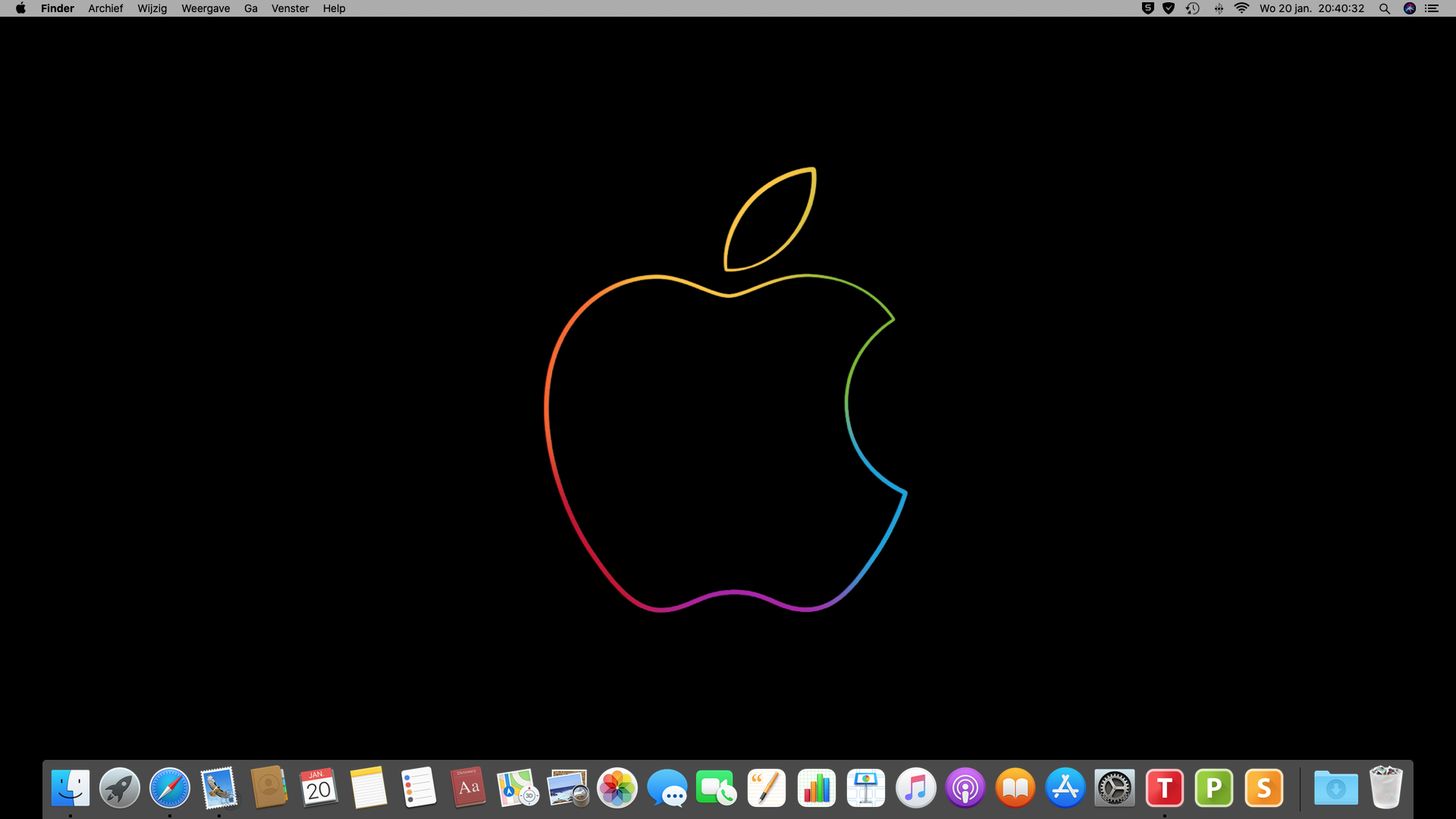Screen dimensions: 1456x819
Task: Open the Dictionary app
Action: [468, 788]
